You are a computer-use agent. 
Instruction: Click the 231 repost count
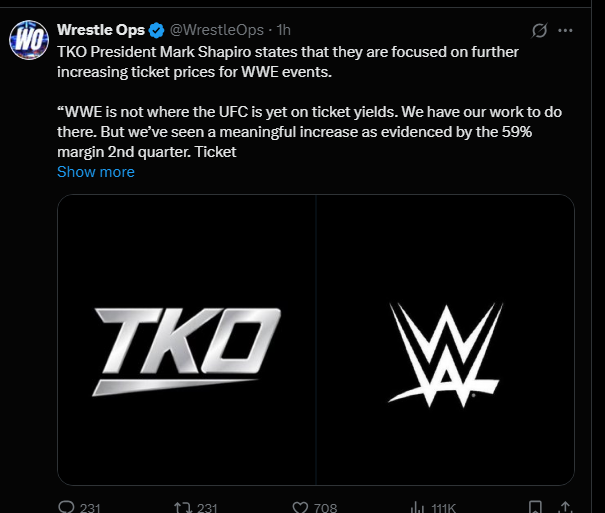(x=207, y=507)
